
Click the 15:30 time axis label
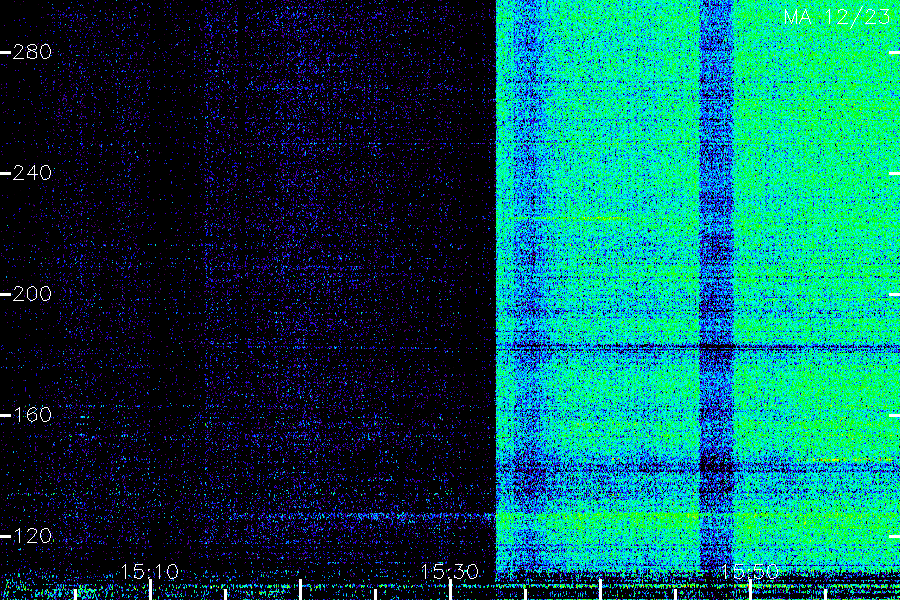point(449,571)
